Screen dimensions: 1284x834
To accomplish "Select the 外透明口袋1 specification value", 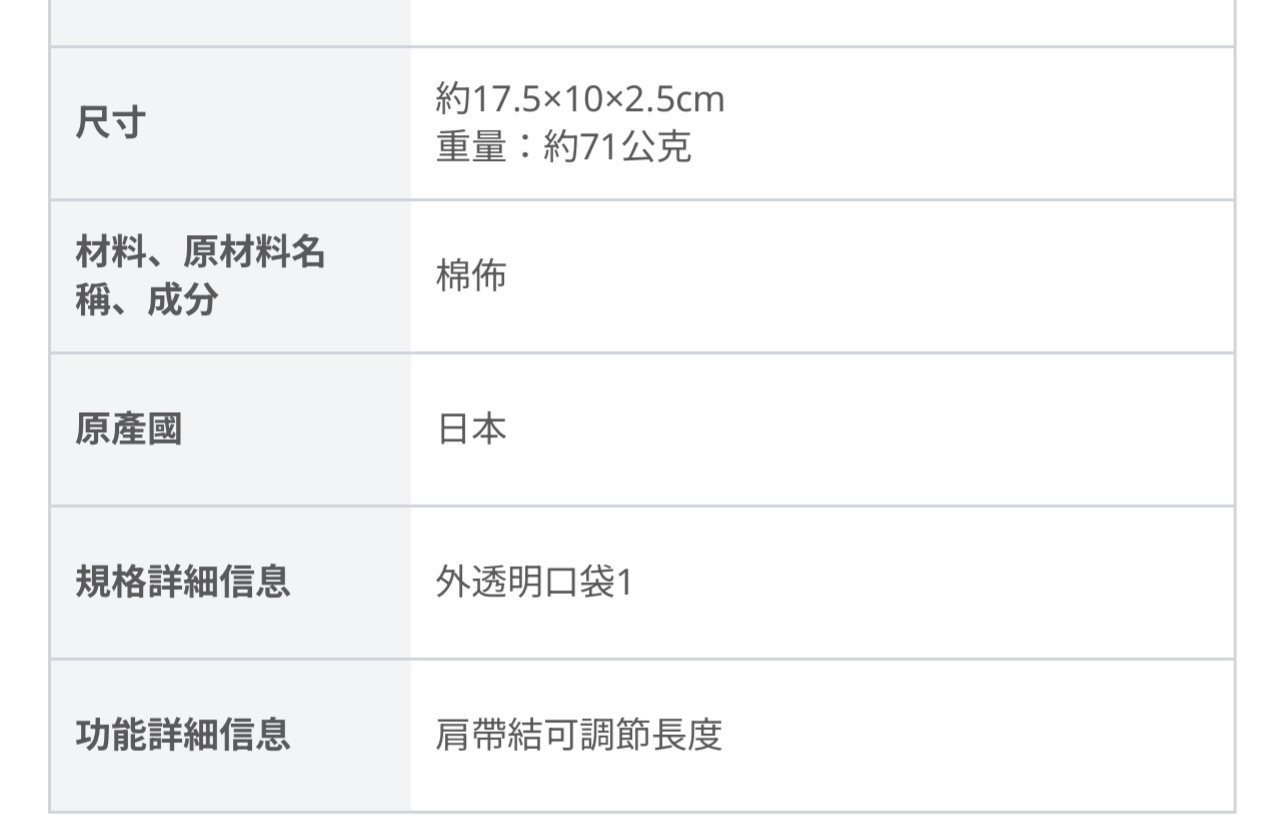I will pyautogui.click(x=534, y=581).
